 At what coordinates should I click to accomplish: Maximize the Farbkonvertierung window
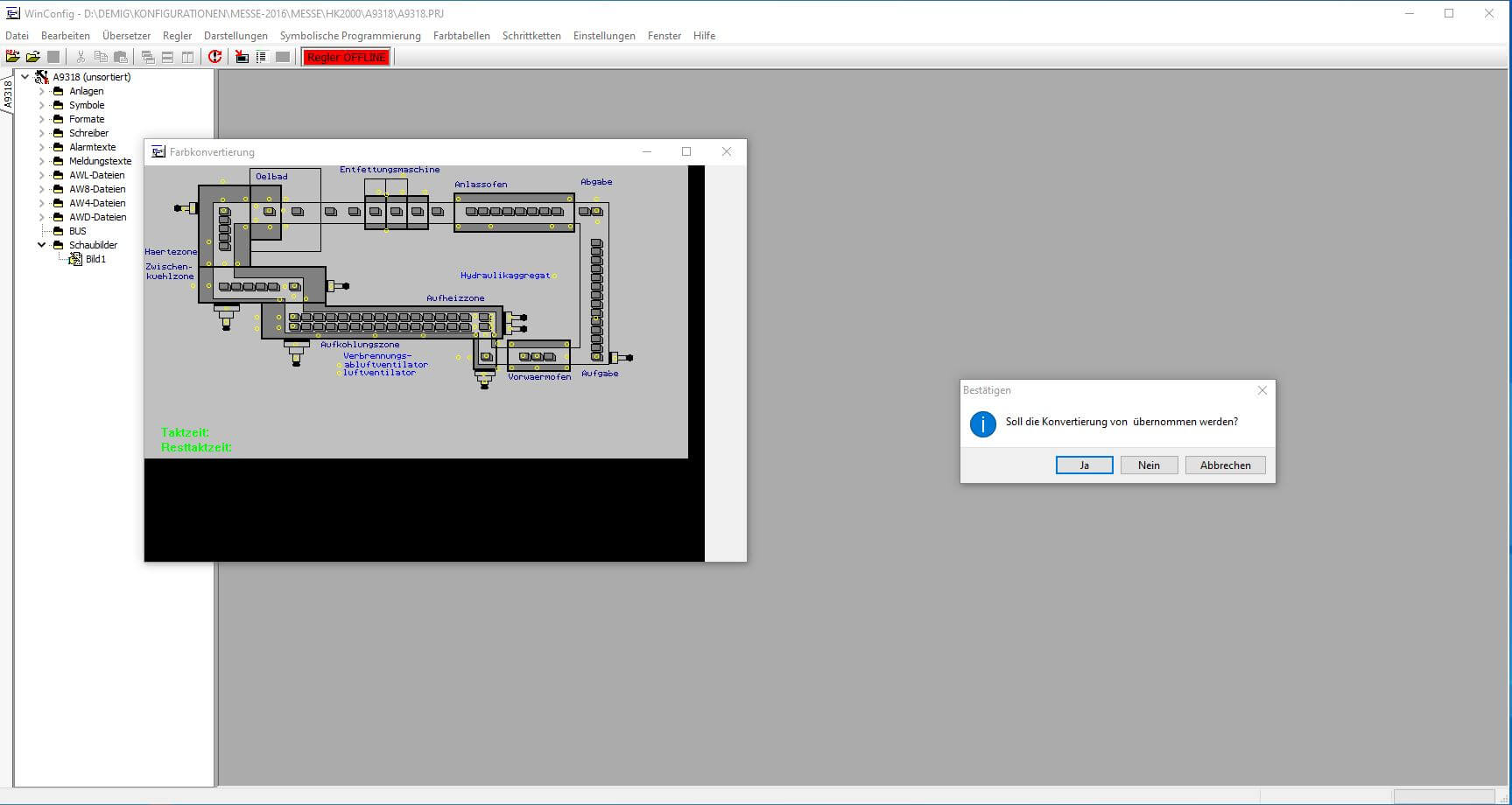click(686, 151)
